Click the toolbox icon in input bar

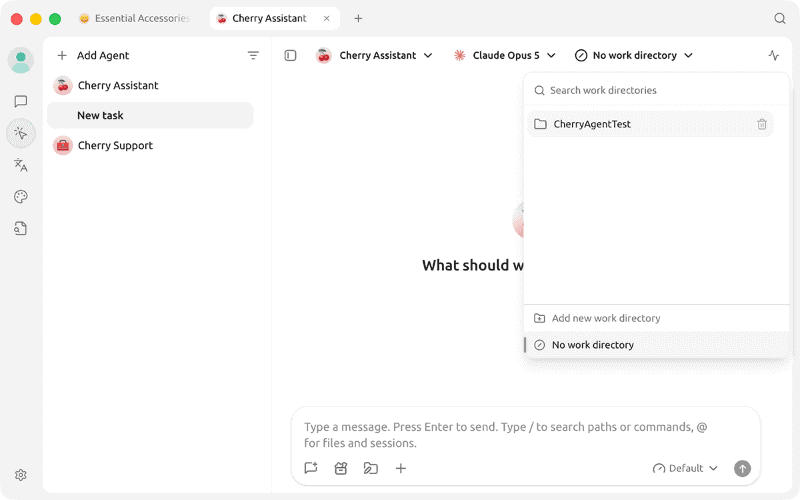(341, 468)
